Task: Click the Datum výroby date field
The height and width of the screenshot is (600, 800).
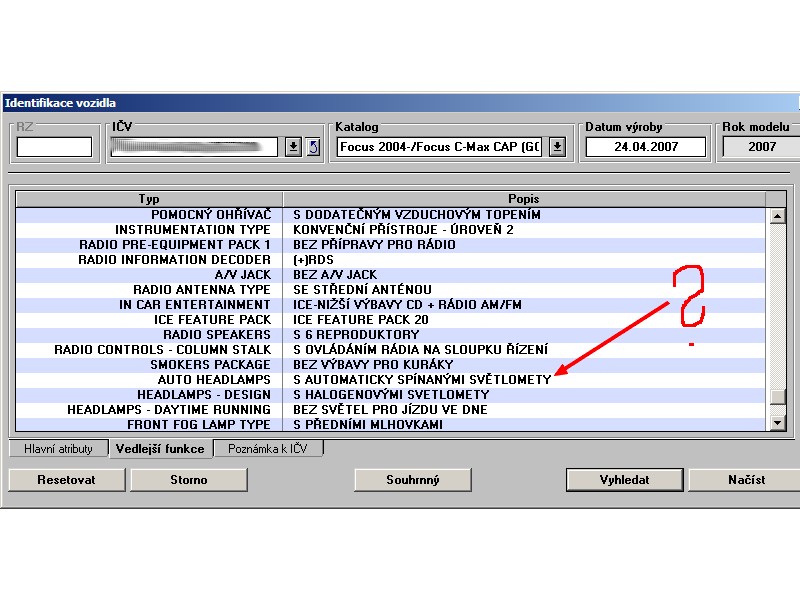Action: coord(645,147)
